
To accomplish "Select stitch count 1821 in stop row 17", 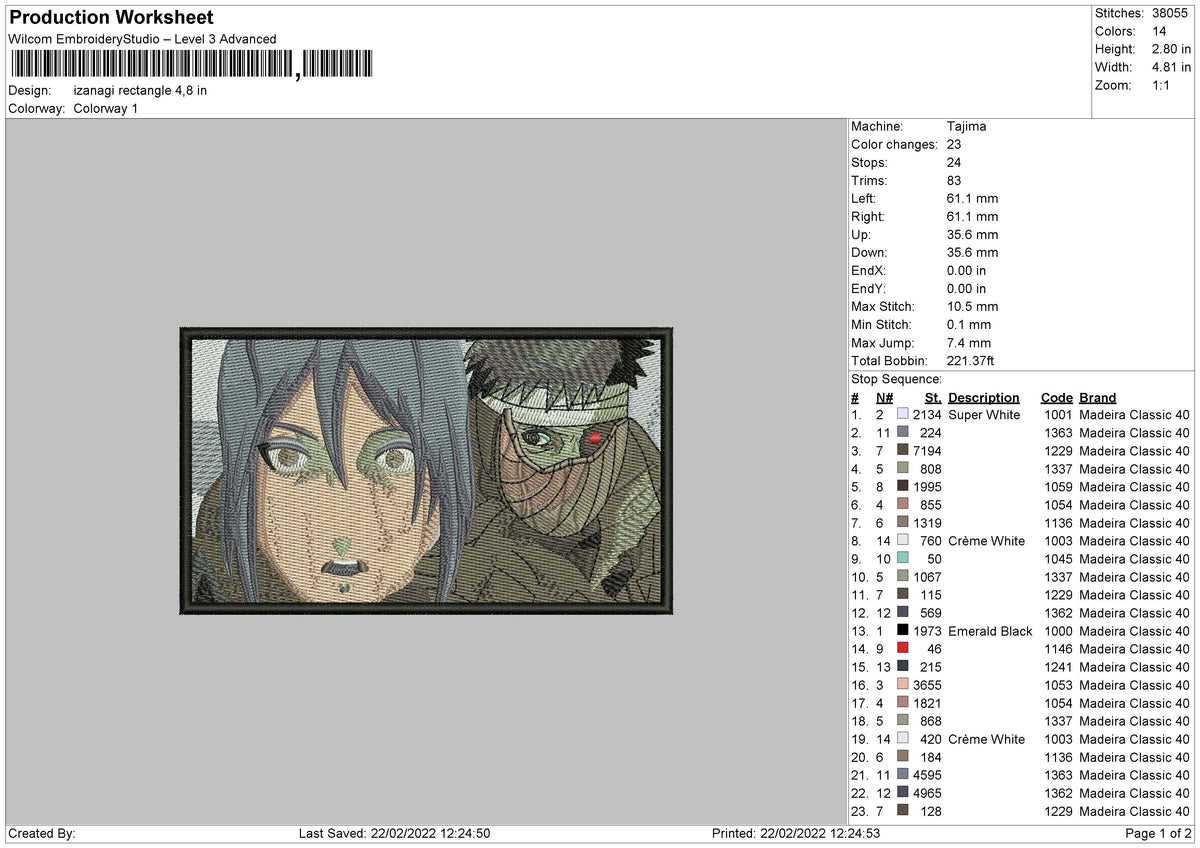I will [927, 703].
